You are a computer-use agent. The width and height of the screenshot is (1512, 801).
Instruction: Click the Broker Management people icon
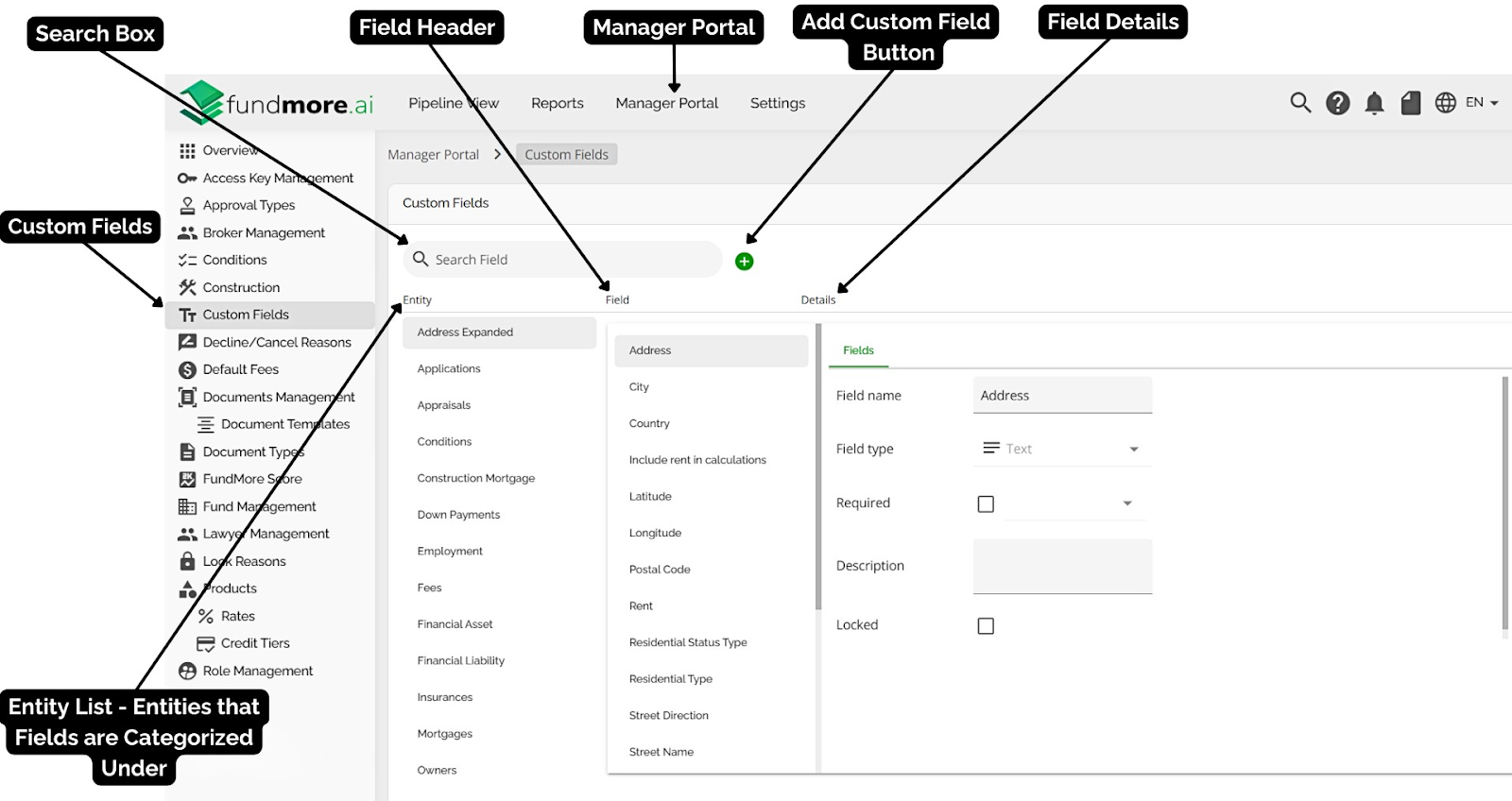pos(187,232)
